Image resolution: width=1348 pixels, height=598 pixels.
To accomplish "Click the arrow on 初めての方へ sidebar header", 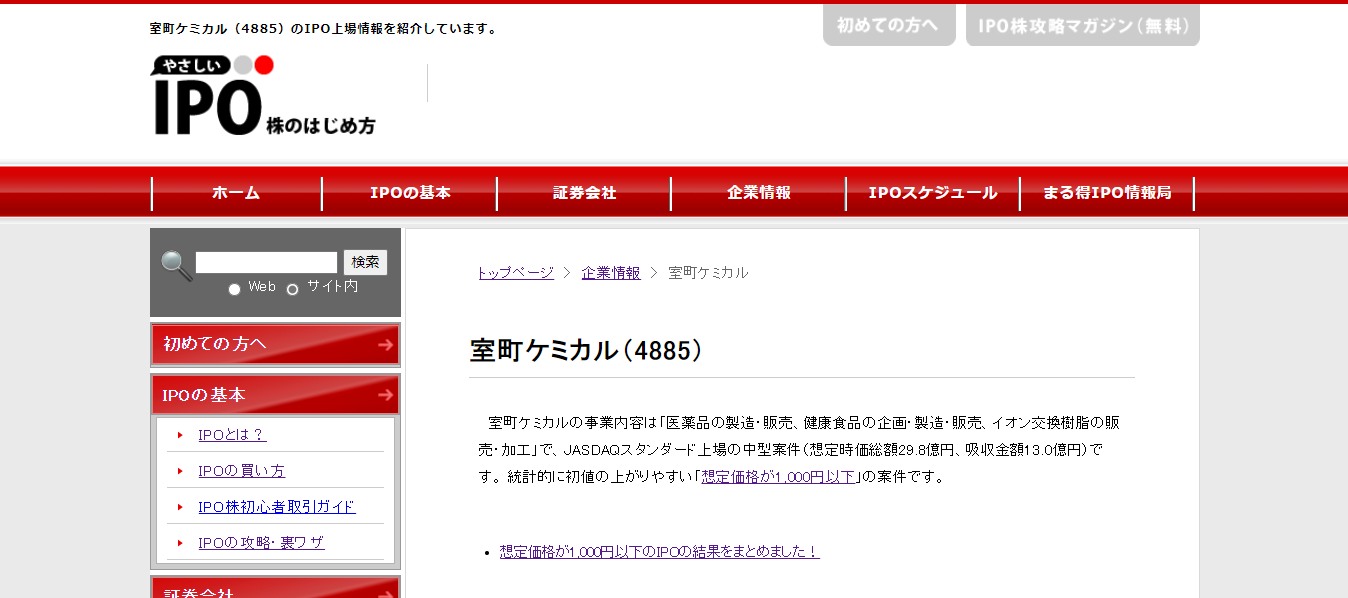I will point(385,345).
